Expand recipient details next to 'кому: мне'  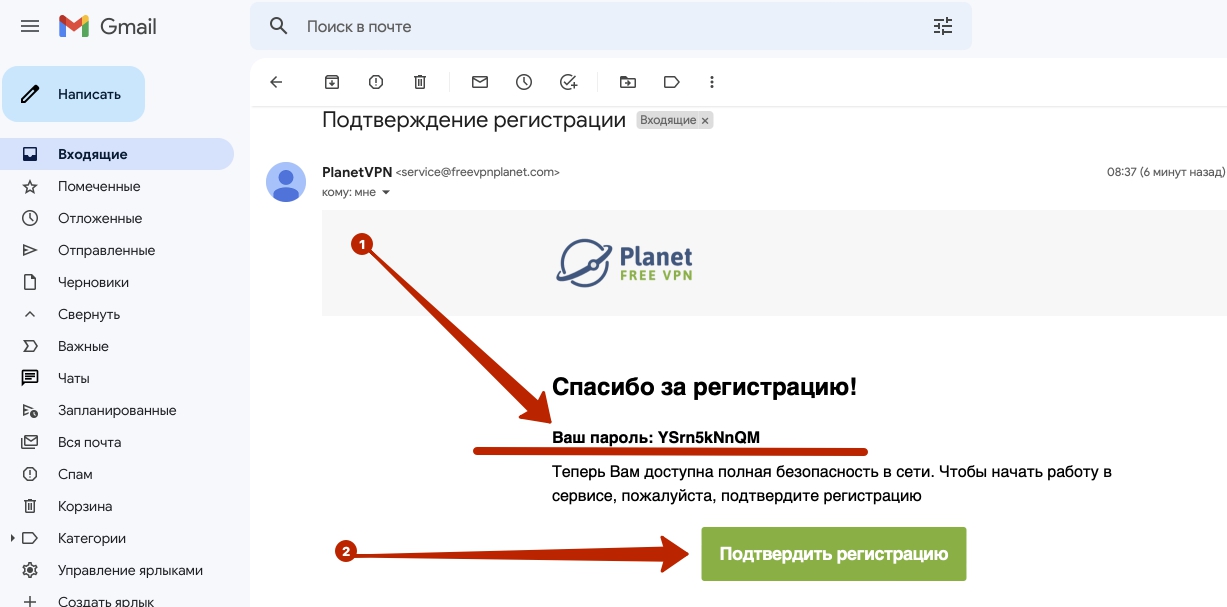coord(386,192)
